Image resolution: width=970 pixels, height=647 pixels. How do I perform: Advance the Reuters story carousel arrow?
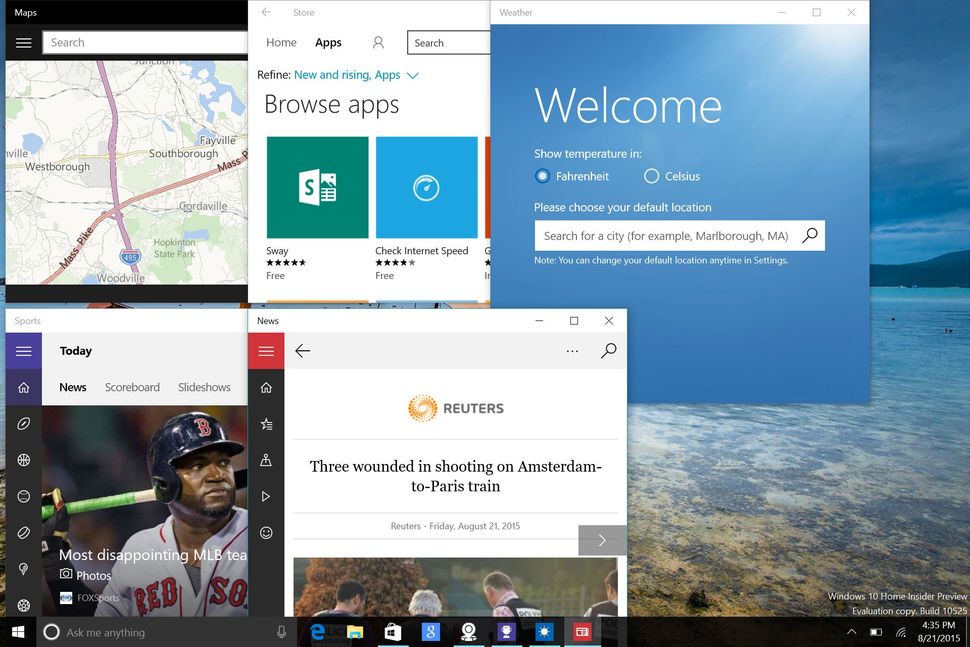coord(601,540)
